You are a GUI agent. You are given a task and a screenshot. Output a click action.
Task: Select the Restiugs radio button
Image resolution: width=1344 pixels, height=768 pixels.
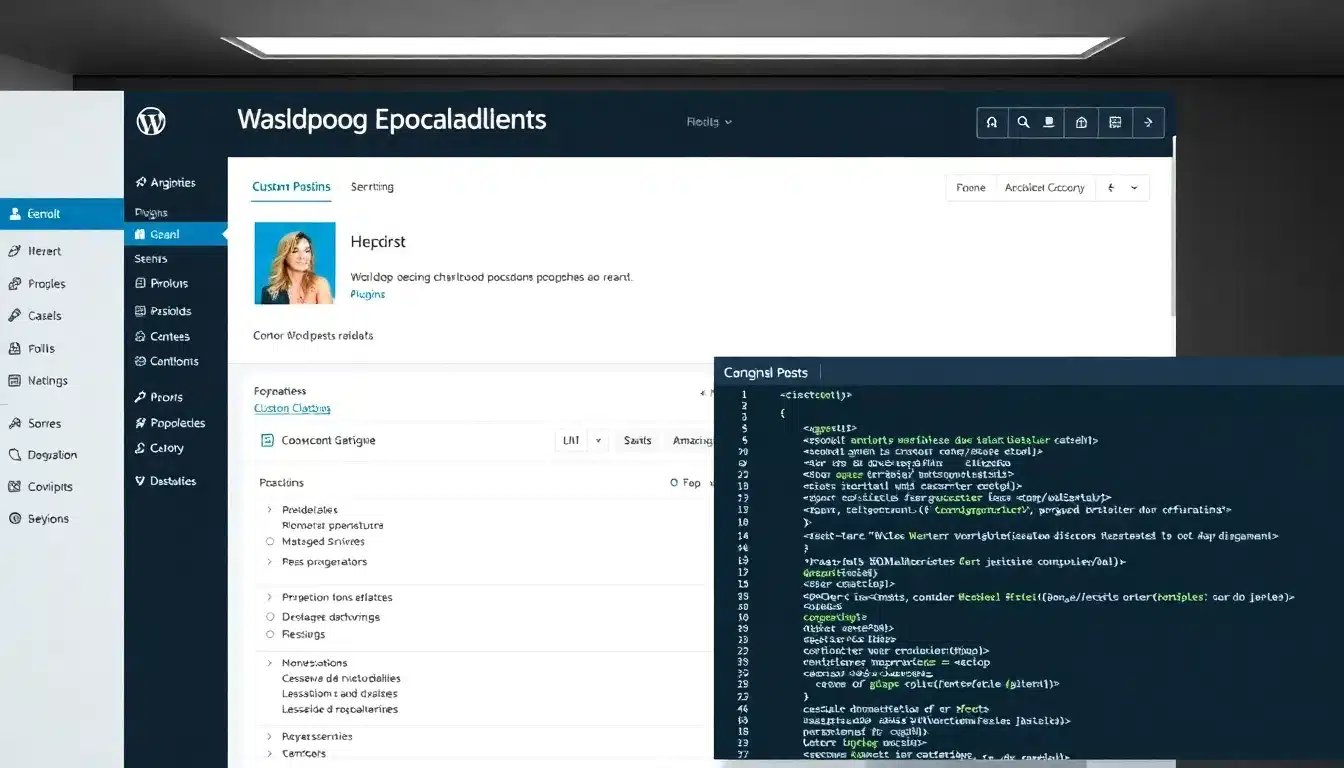(269, 634)
